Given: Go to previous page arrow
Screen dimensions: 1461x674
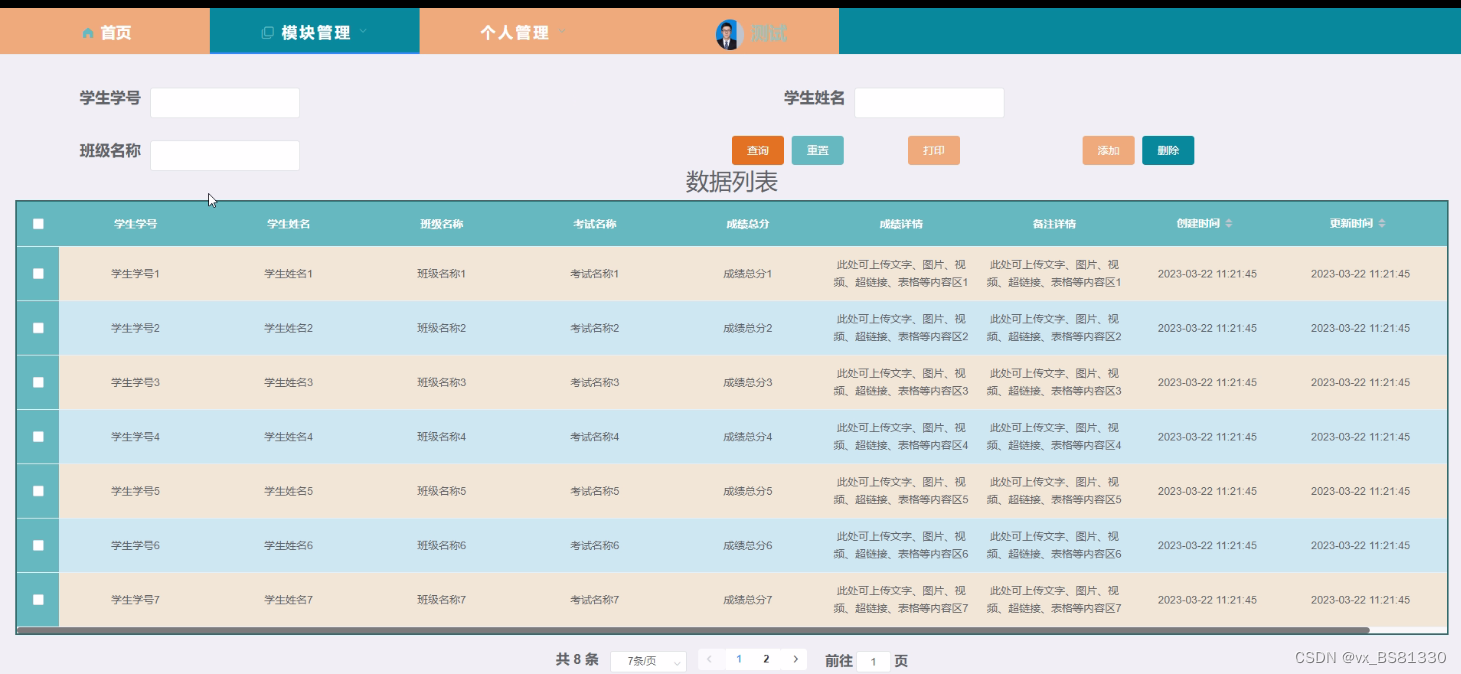Looking at the screenshot, I should pyautogui.click(x=709, y=659).
